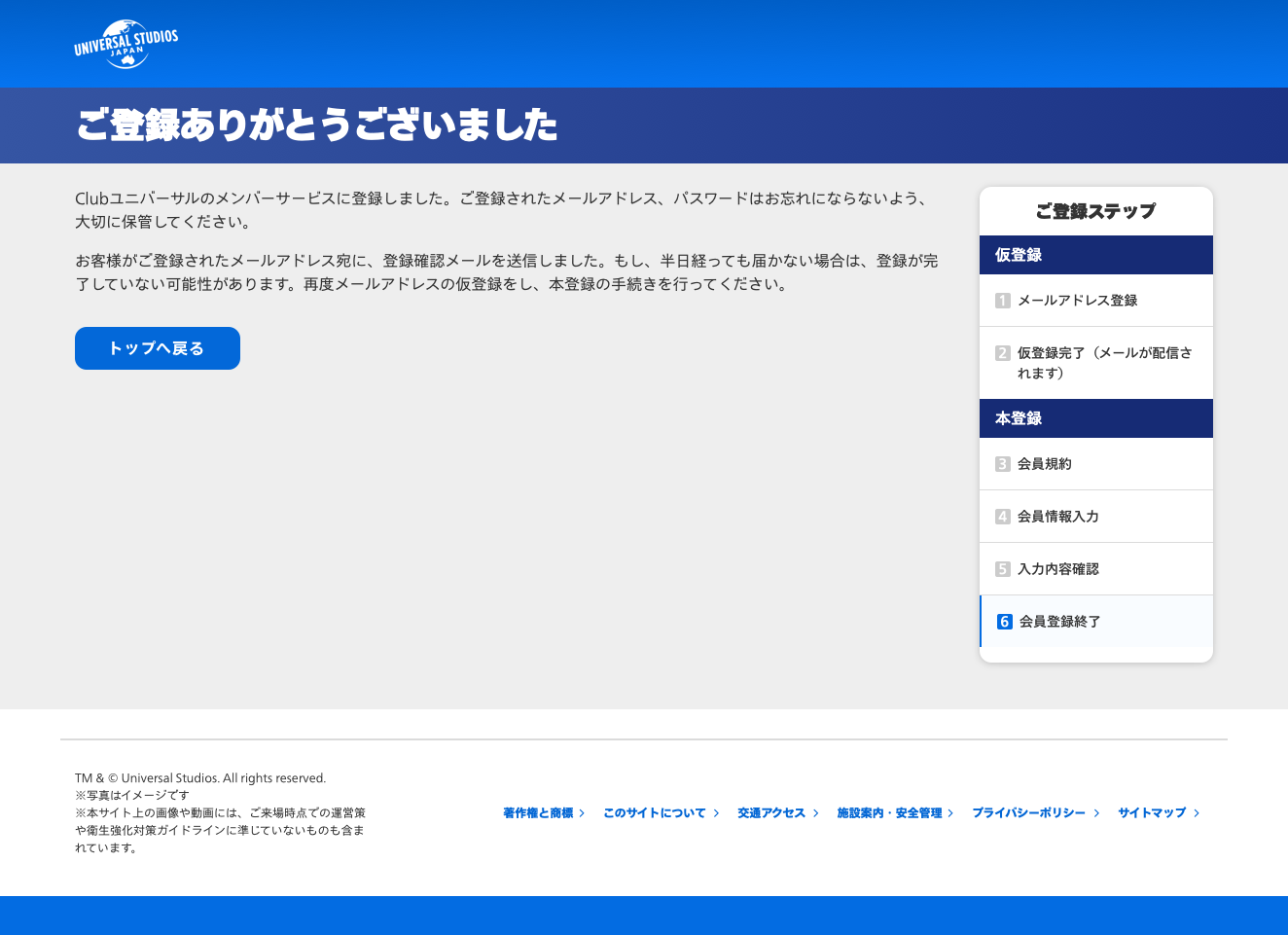Click the トップへ戻る button
This screenshot has width=1288, height=935.
(x=158, y=348)
